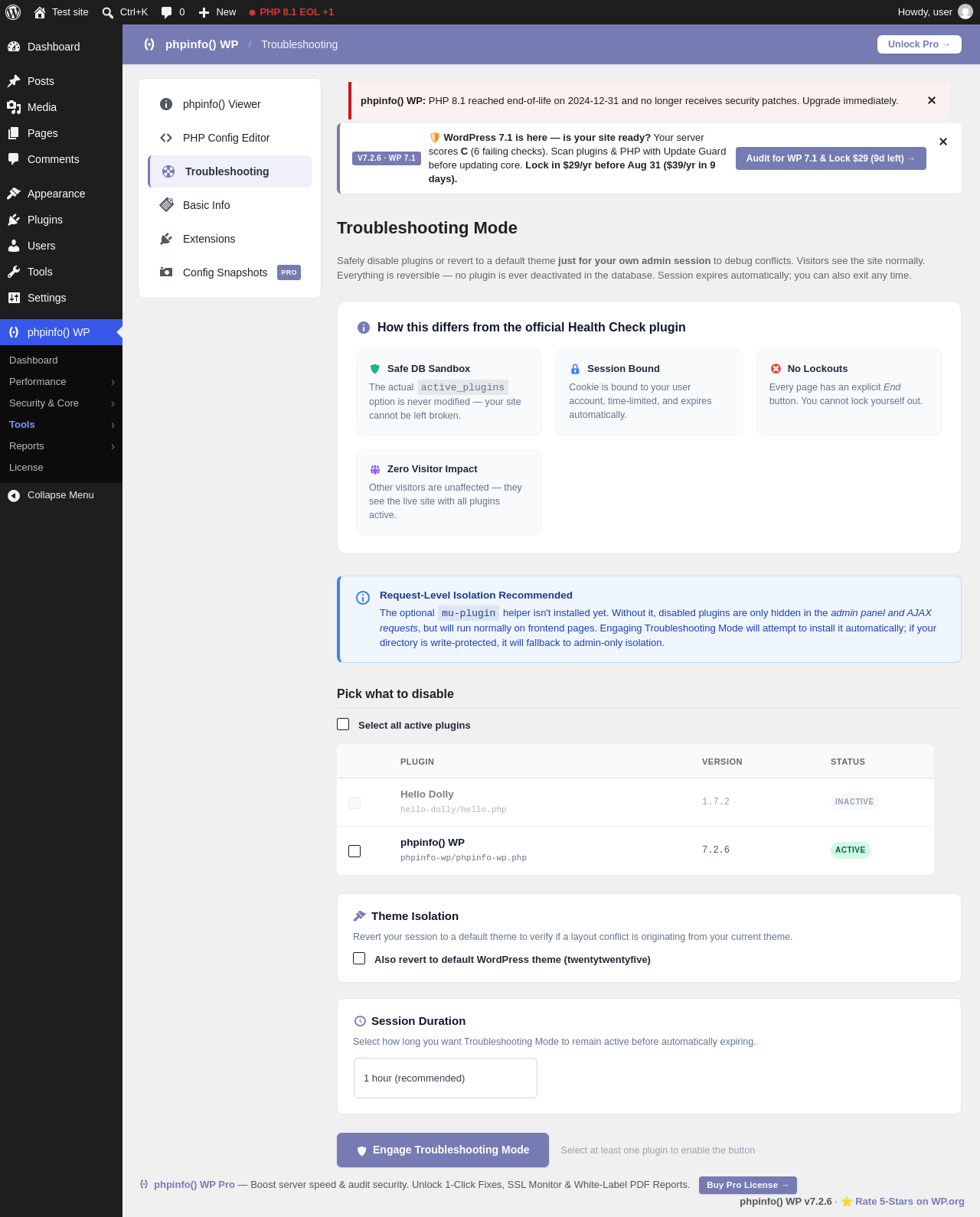Open the phpinfo() WP Dashboard submenu item
Viewport: 980px width, 1217px height.
click(x=34, y=361)
